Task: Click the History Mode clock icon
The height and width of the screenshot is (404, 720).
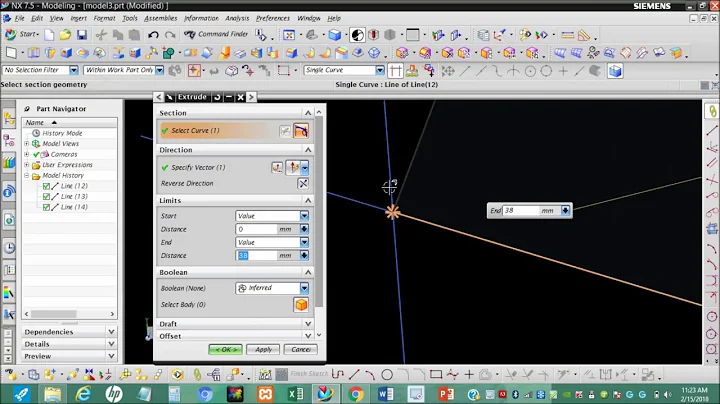Action: coord(36,133)
